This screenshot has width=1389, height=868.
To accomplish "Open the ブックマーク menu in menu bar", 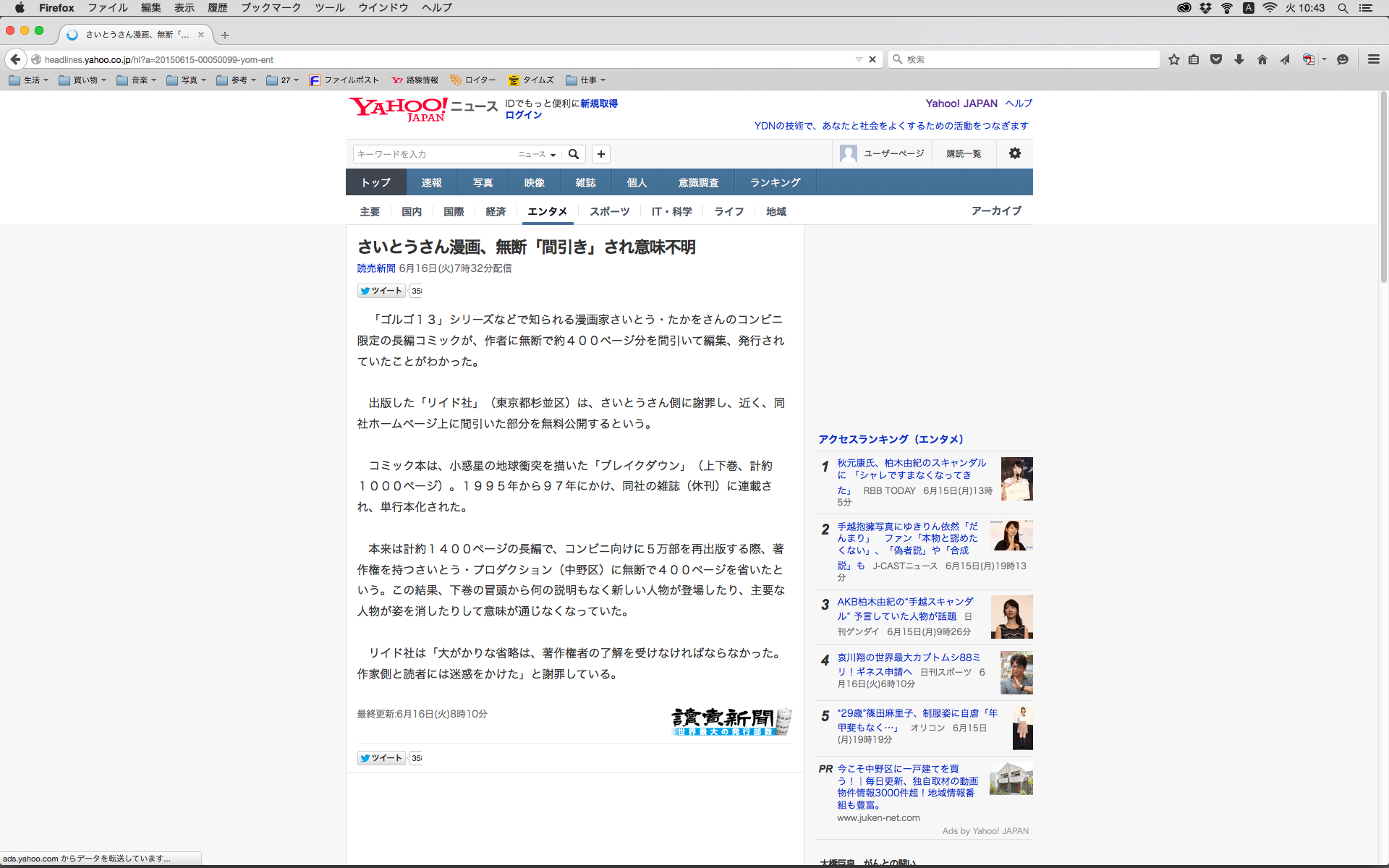I will 271,8.
